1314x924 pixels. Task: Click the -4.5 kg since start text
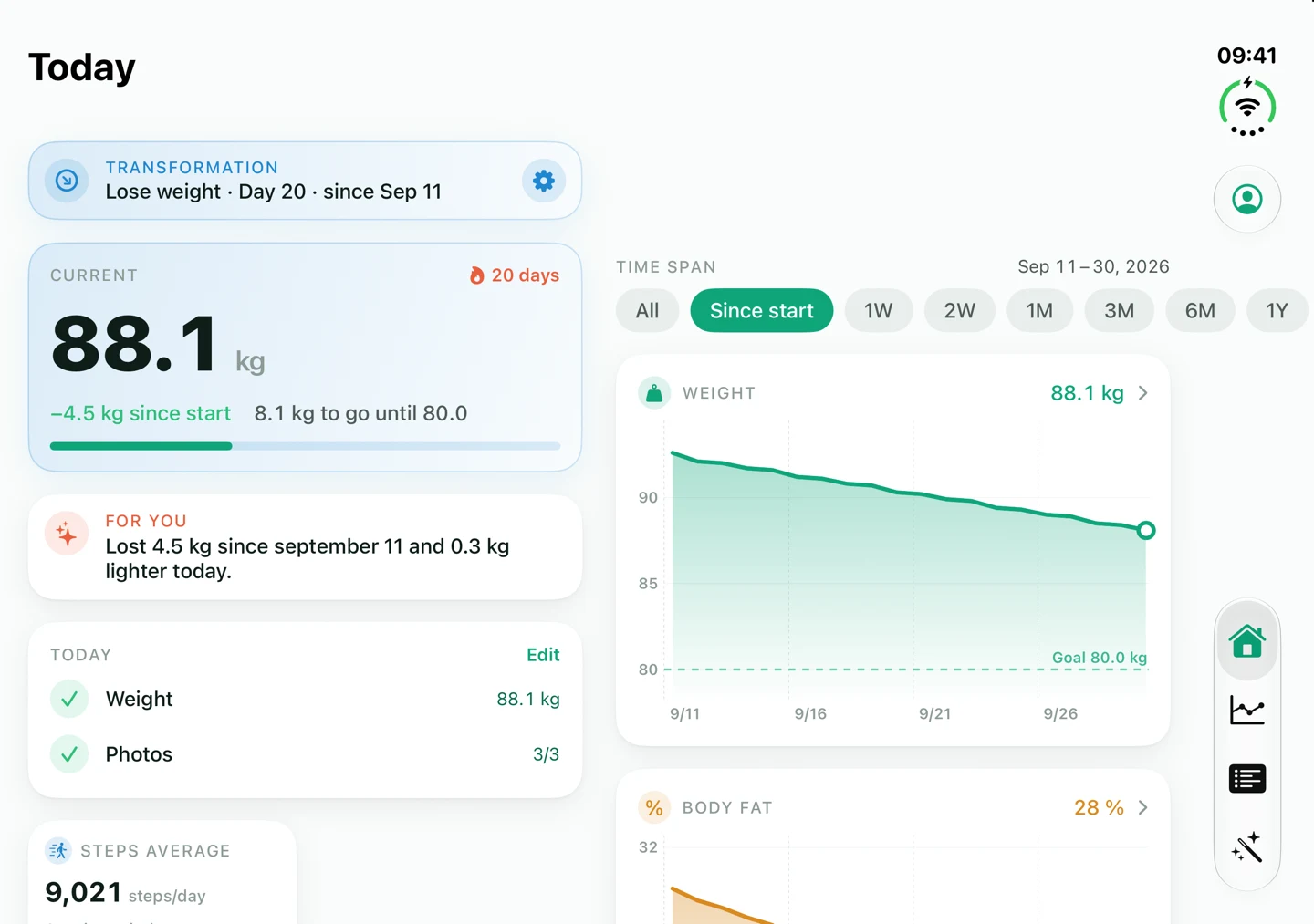141,413
